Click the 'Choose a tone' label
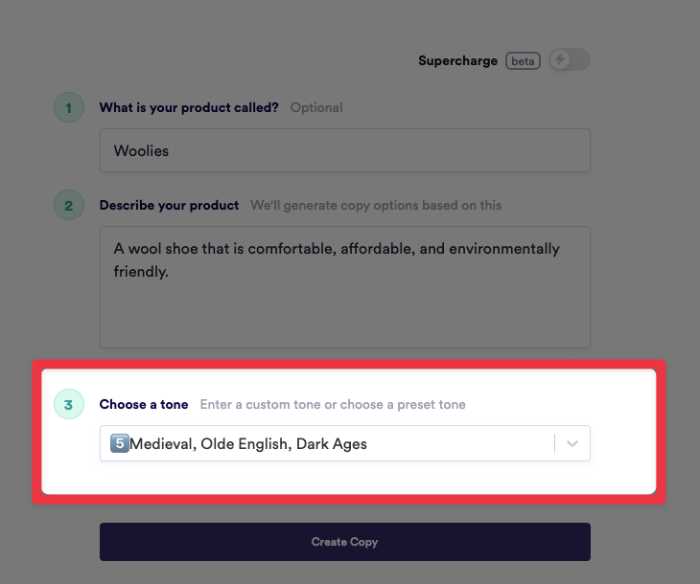 (x=144, y=405)
